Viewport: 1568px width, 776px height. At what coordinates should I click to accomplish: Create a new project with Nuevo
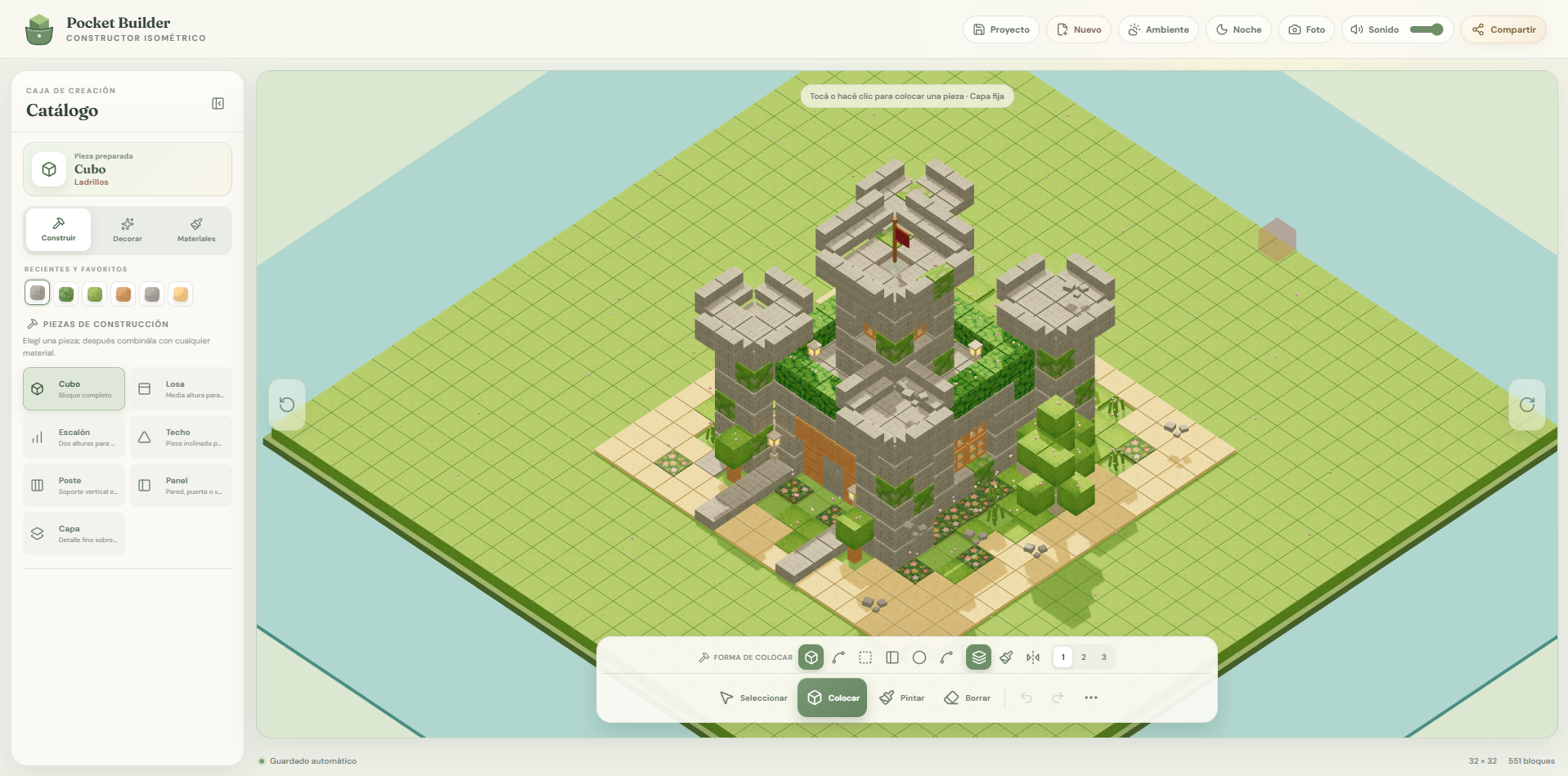coord(1079,29)
